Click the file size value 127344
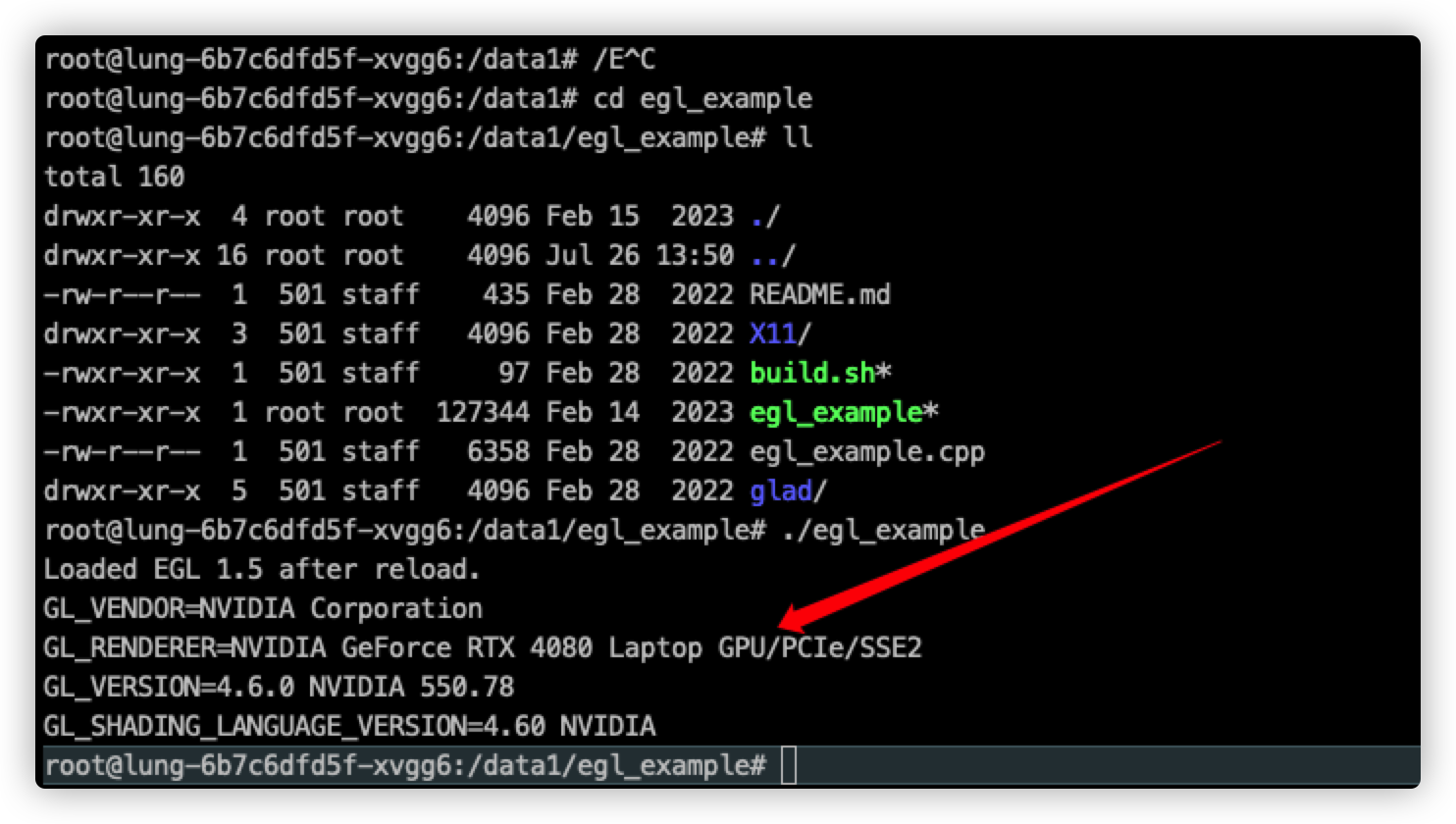This screenshot has width=1456, height=824. 483,412
